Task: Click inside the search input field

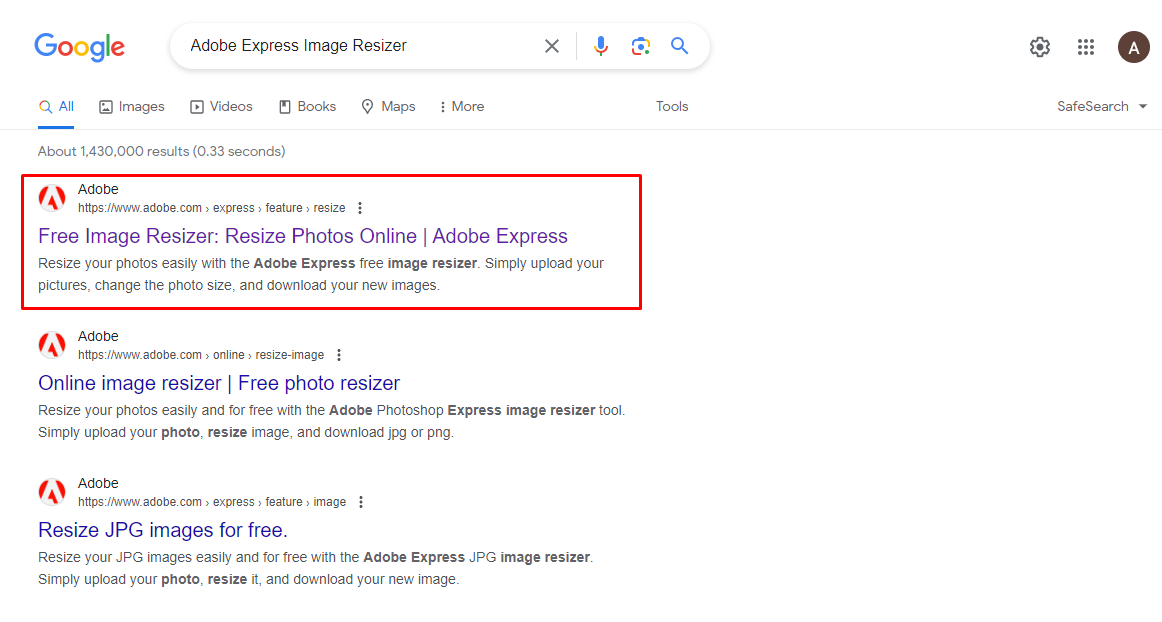Action: (350, 45)
